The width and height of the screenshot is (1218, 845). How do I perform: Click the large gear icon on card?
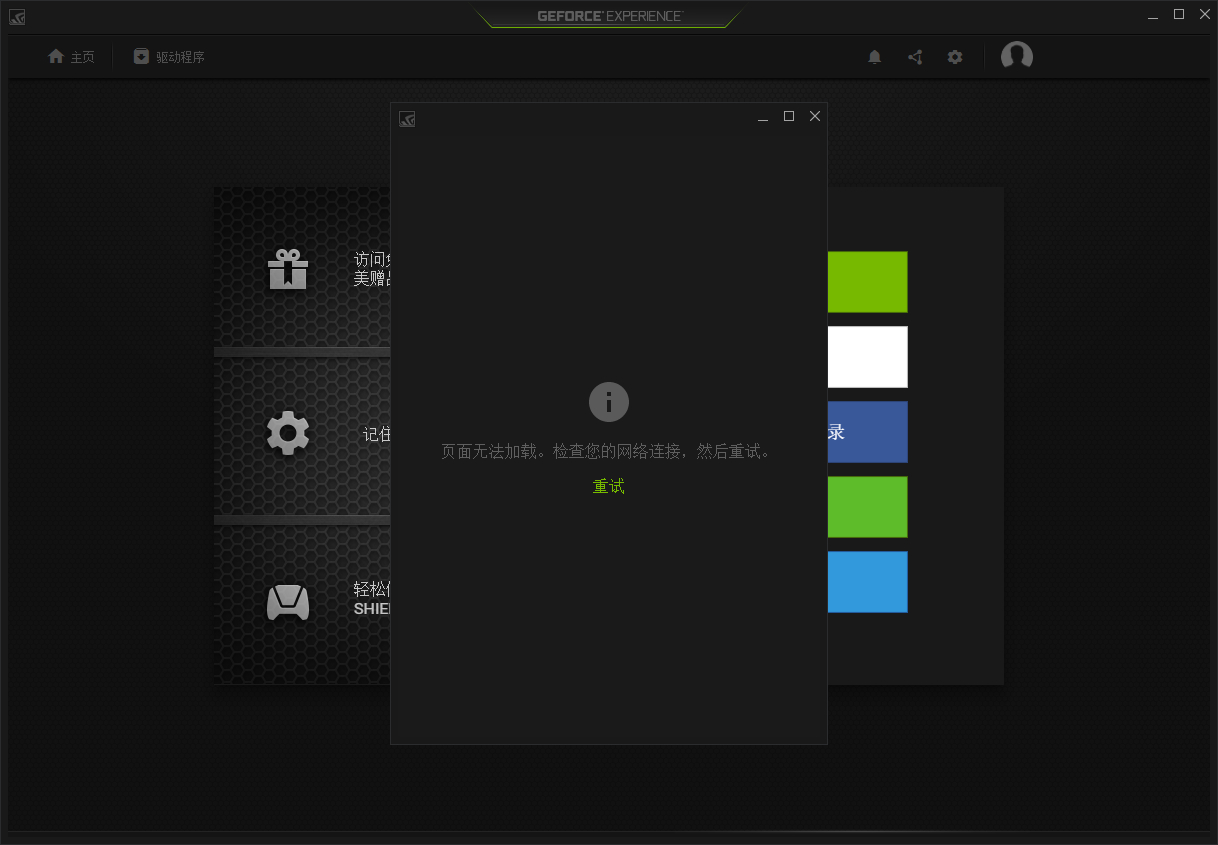tap(288, 433)
